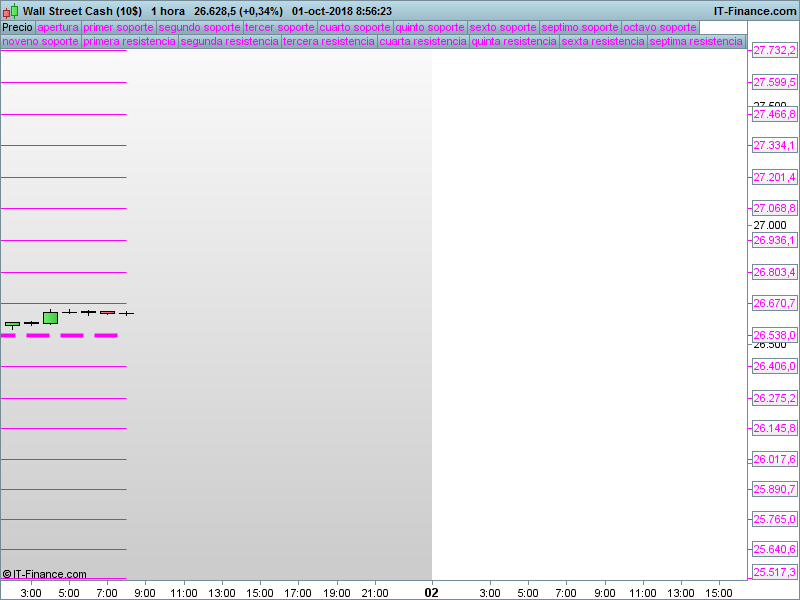Click the 27.068,8 price level tag
Screen dimensions: 800x600
[774, 208]
